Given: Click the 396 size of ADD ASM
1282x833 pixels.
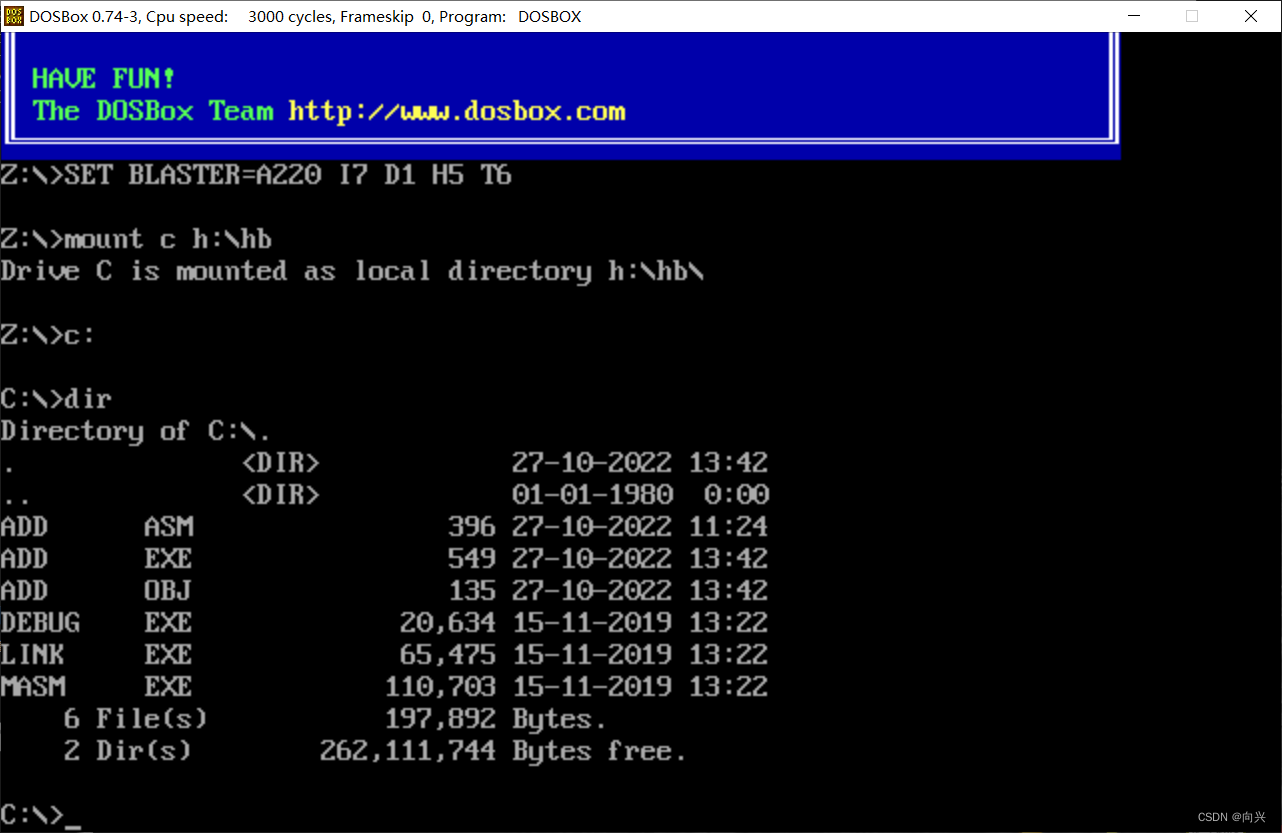Looking at the screenshot, I should coord(472,527).
